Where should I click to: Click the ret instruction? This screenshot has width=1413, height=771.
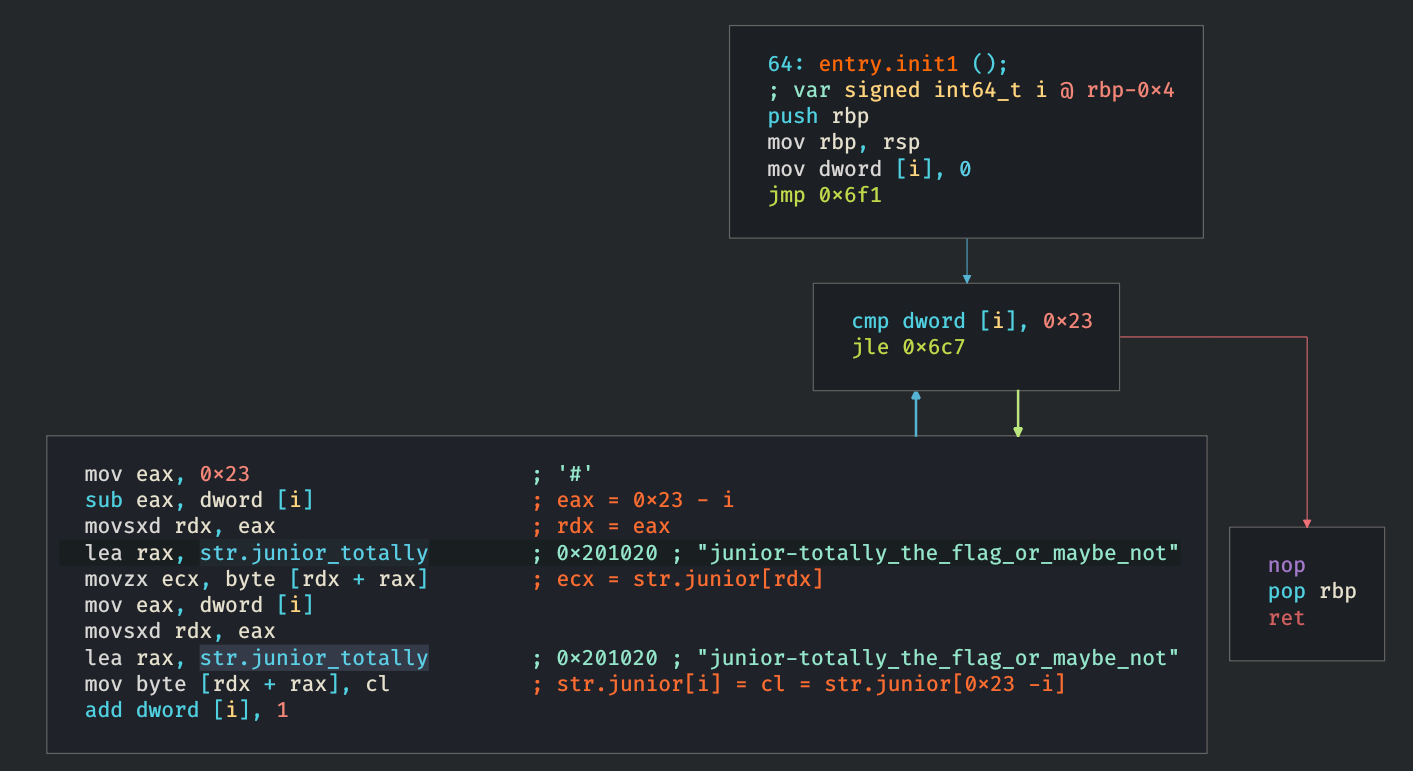pos(1286,618)
